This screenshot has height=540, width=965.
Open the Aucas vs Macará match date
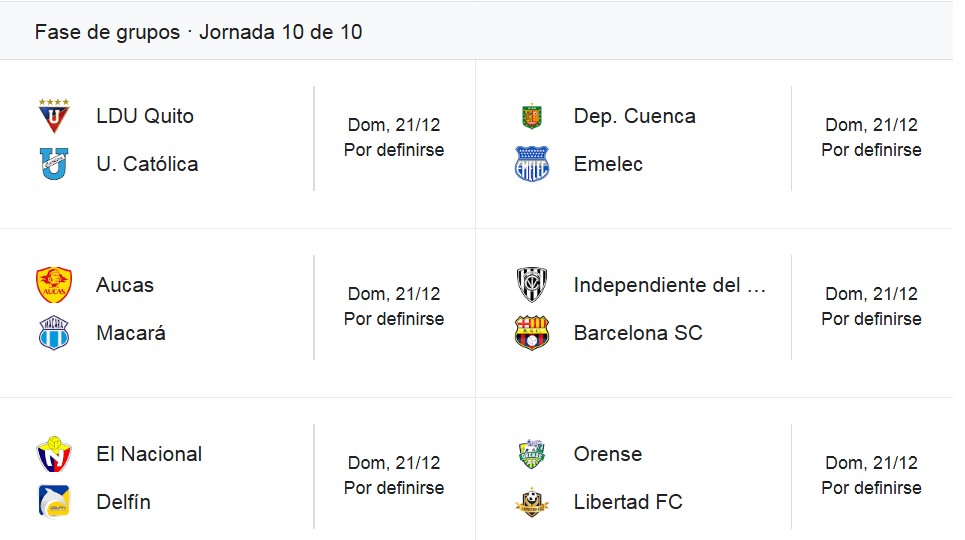click(394, 294)
